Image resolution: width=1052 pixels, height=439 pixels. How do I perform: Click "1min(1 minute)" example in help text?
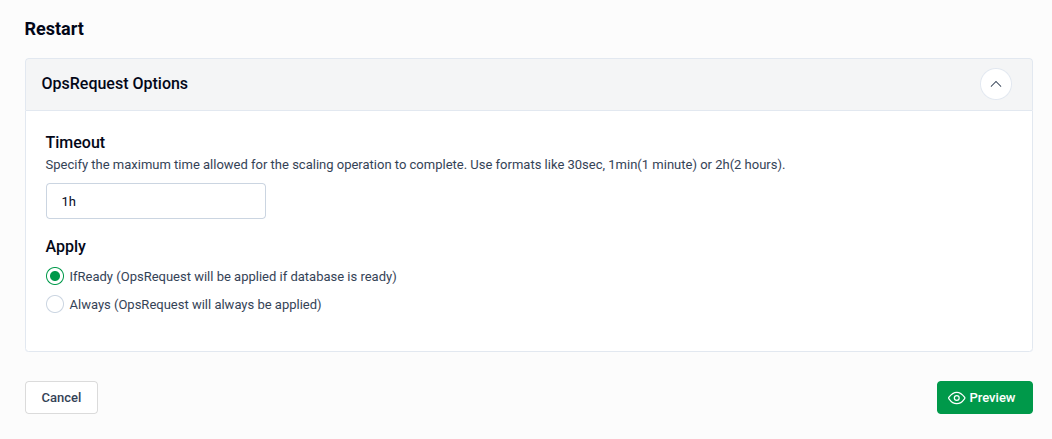[653, 165]
